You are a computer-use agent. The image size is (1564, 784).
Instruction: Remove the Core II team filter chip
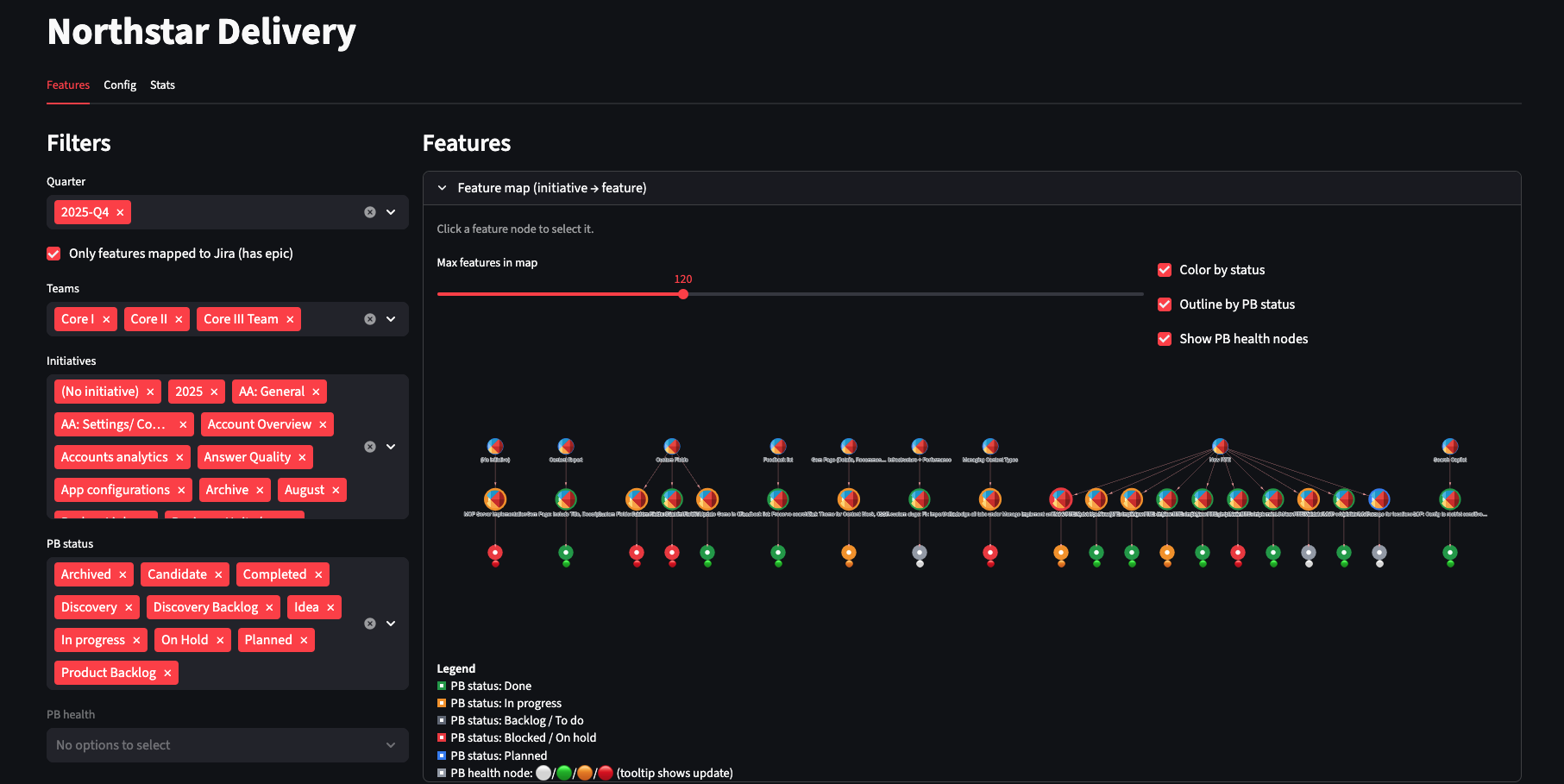tap(178, 318)
